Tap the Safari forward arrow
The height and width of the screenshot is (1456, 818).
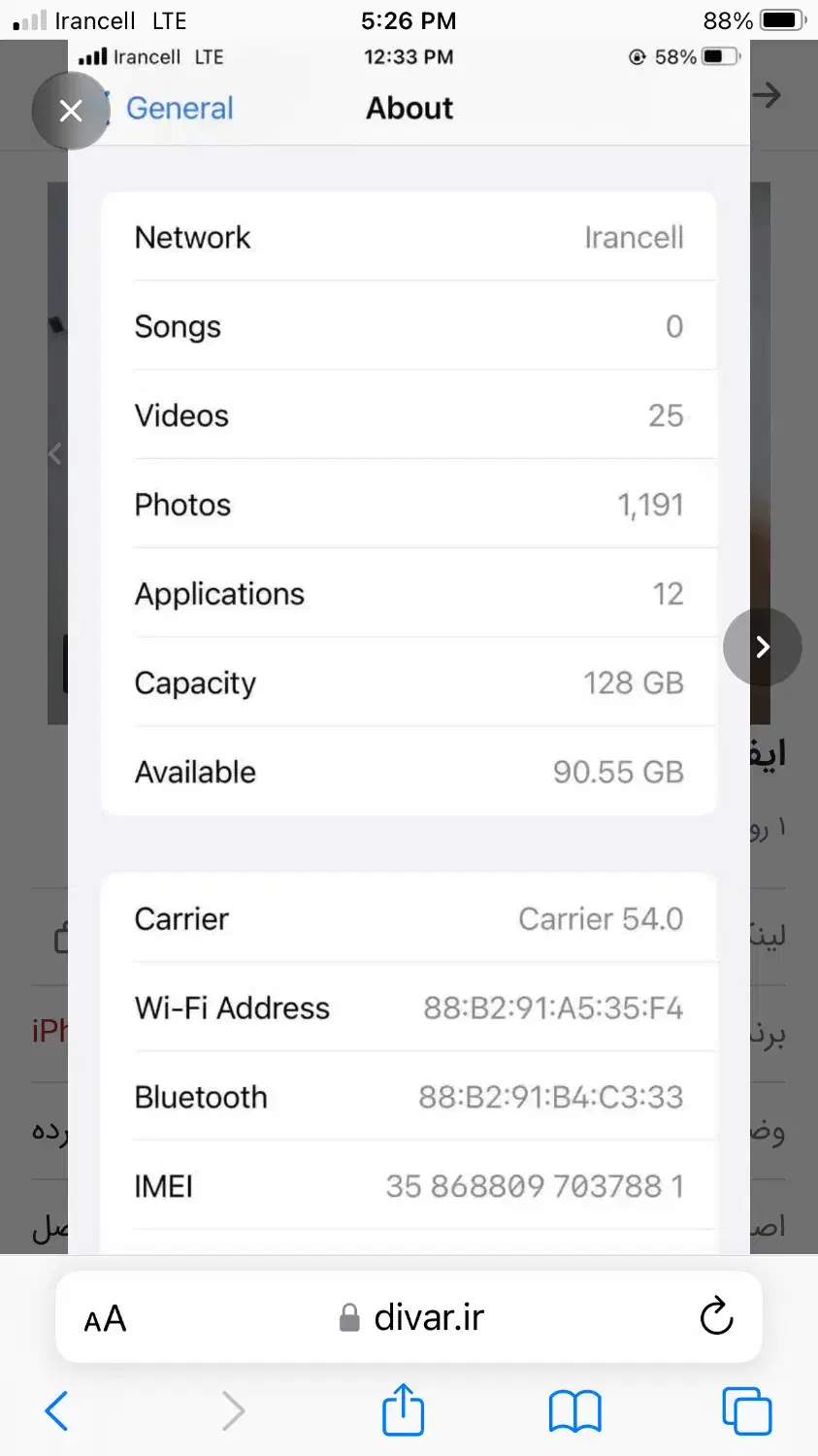(233, 1410)
